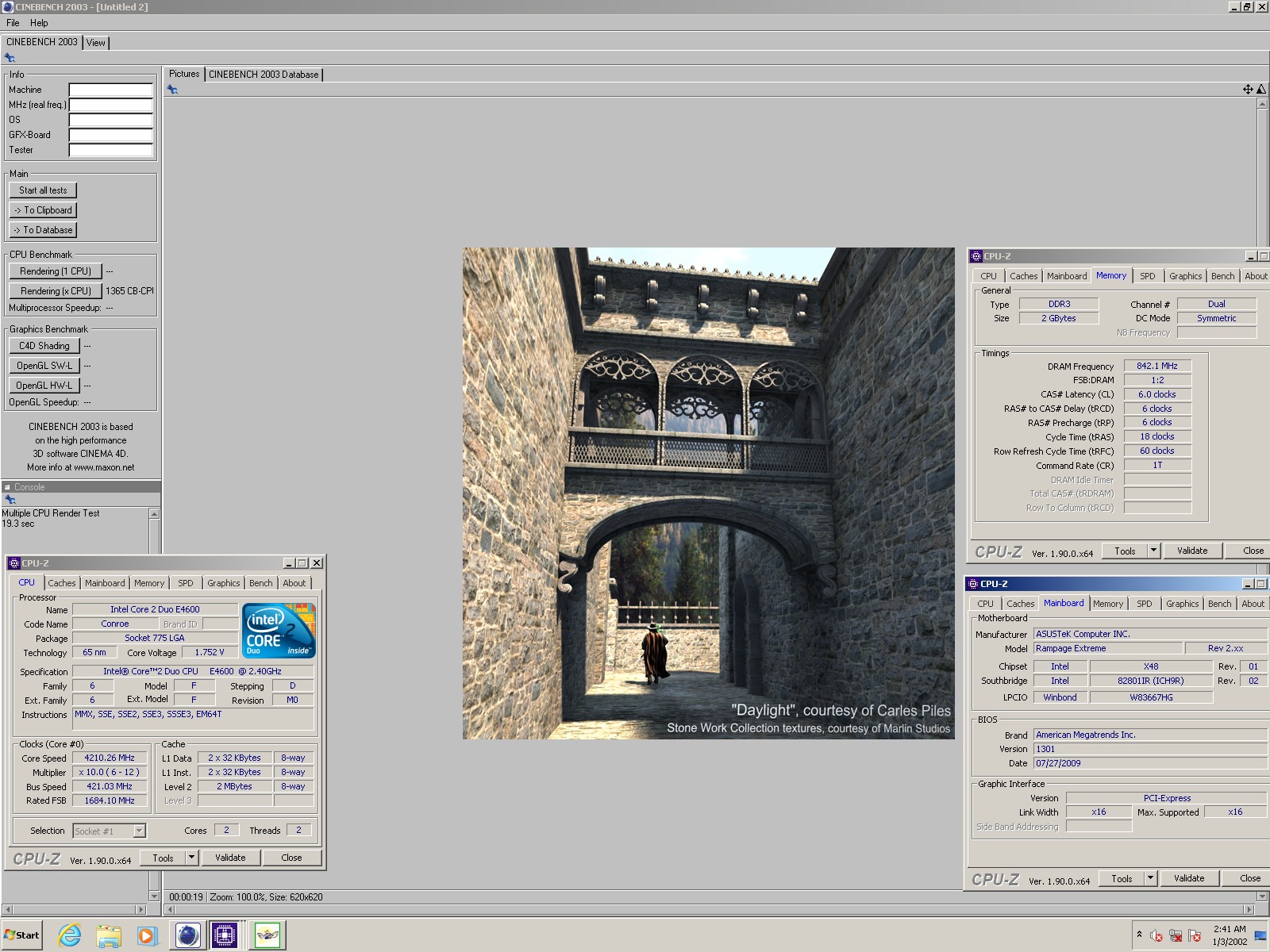Click the CPU-Z title icon of the Mainboard window

[x=973, y=584]
